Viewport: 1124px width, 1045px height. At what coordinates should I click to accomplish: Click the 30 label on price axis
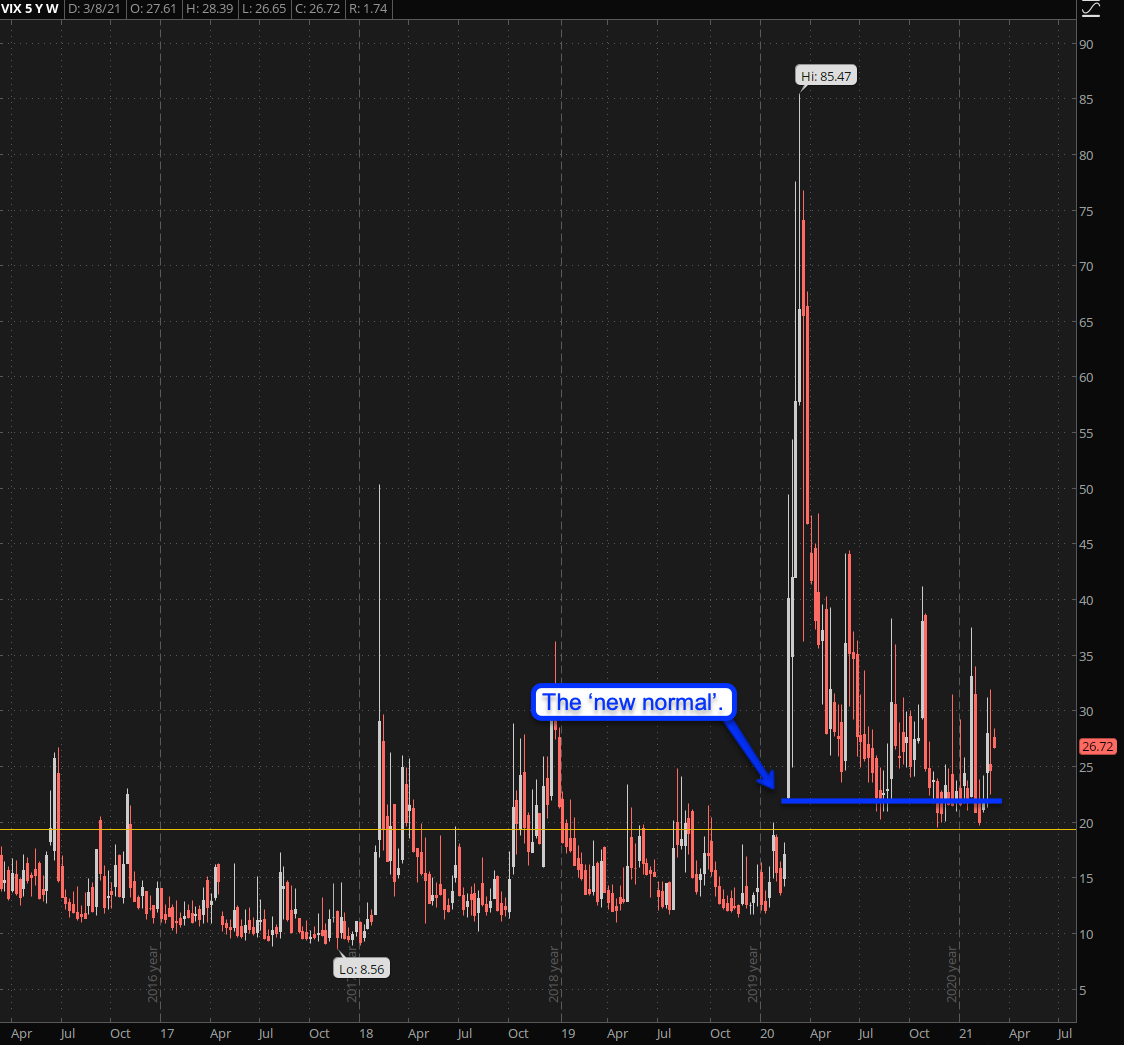click(1087, 712)
